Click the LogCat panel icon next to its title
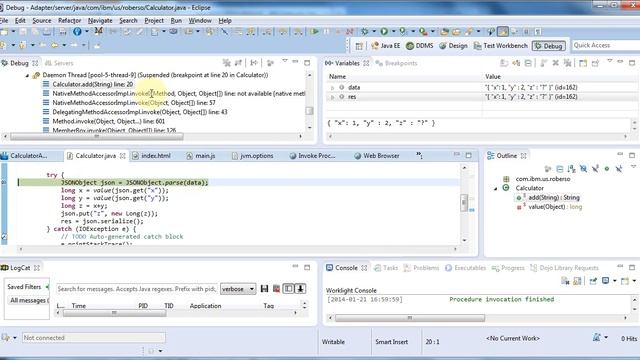Image resolution: width=640 pixels, height=360 pixels. 4,268
